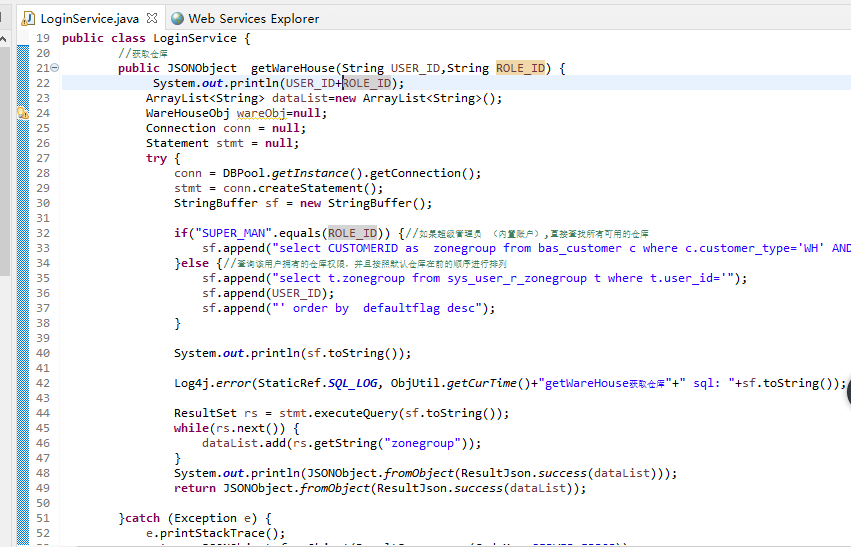
Task: Click getInstance call on line 28
Action: (310, 173)
